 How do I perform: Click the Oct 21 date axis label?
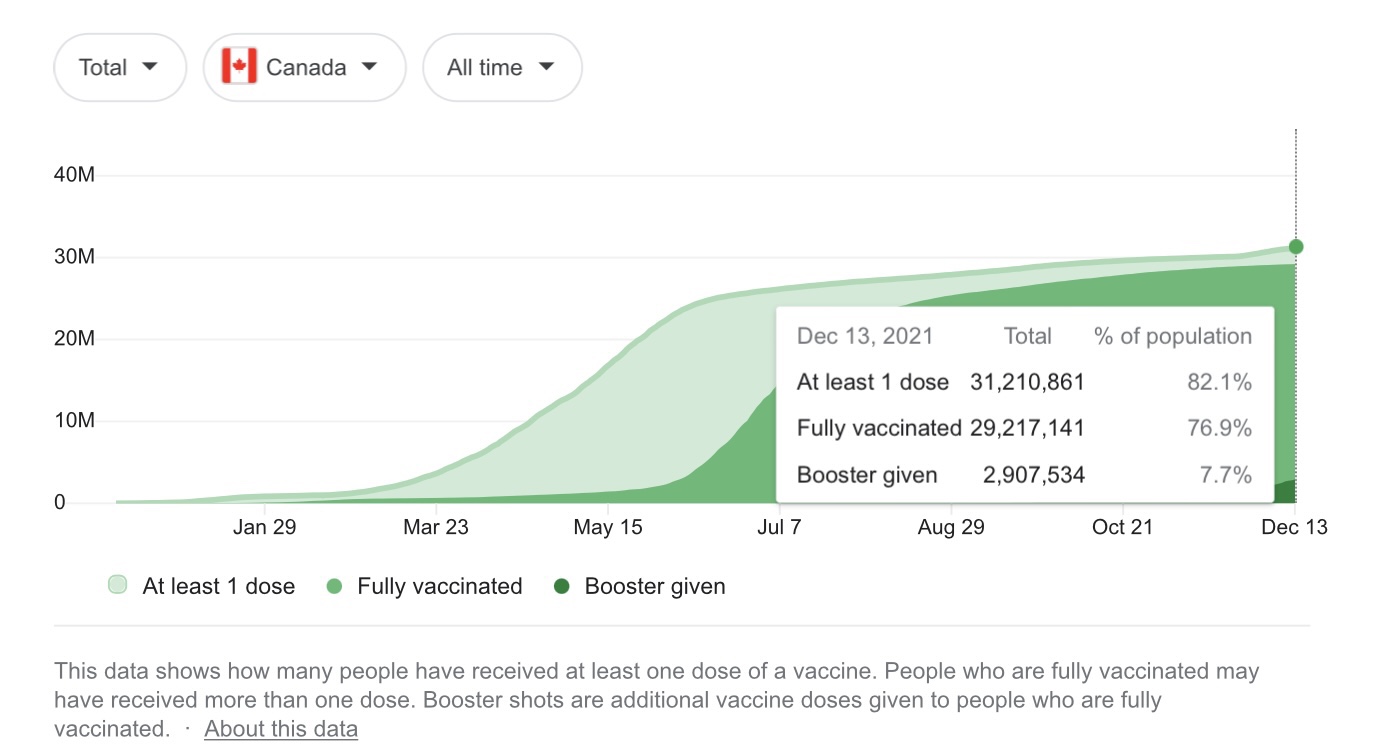click(1123, 527)
